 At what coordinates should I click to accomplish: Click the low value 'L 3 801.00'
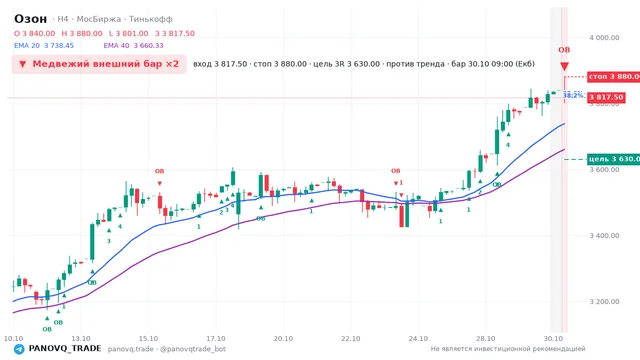(129, 33)
